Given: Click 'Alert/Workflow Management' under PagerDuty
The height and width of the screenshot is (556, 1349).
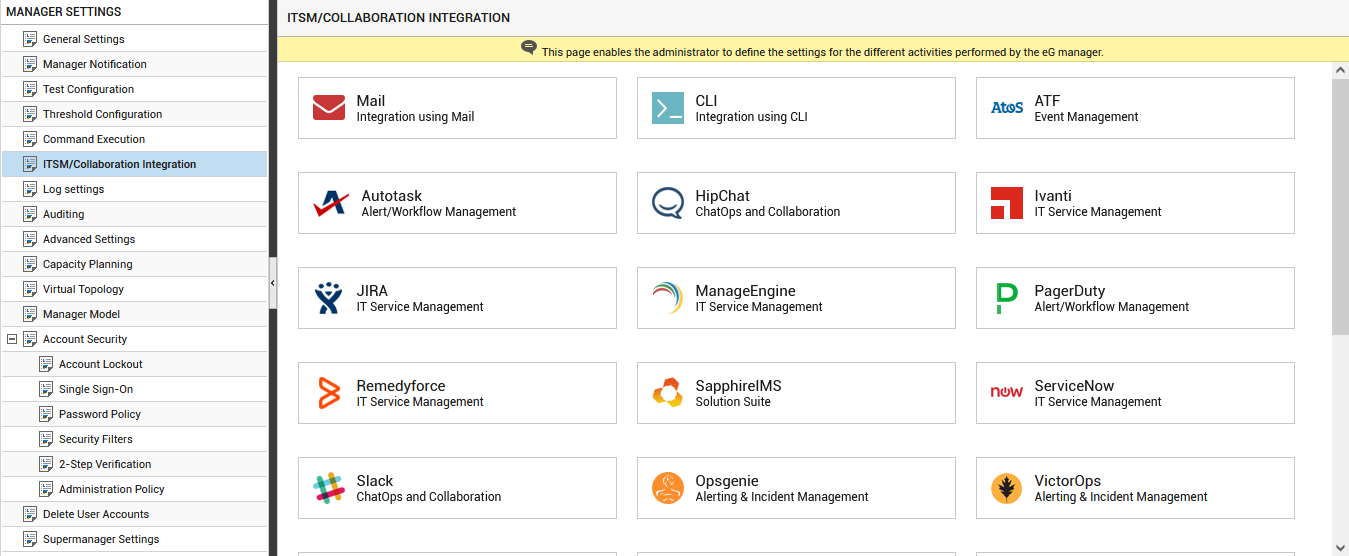Looking at the screenshot, I should click(x=1112, y=307).
